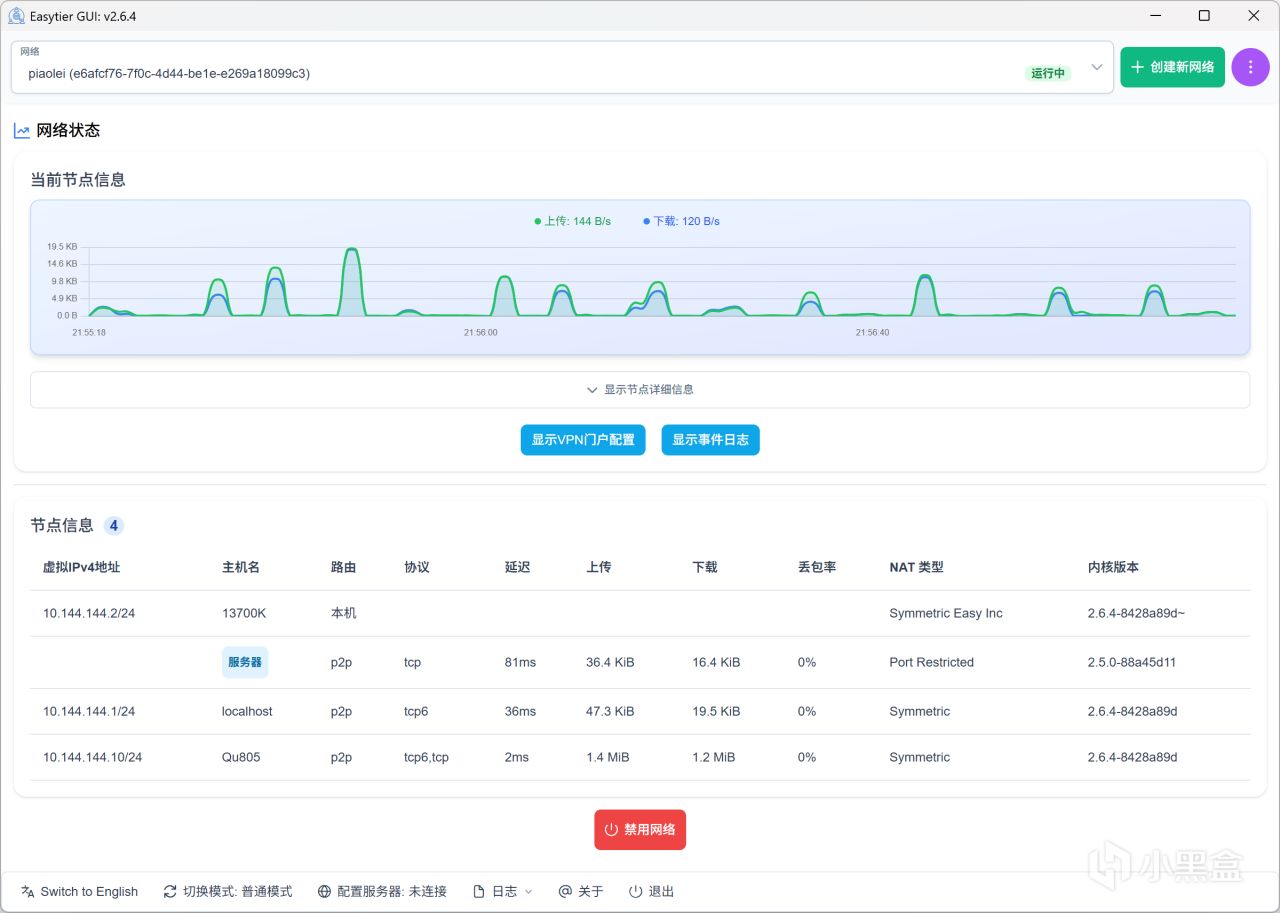Open the network selection dropdown arrow
The width and height of the screenshot is (1280, 913).
[x=1097, y=67]
